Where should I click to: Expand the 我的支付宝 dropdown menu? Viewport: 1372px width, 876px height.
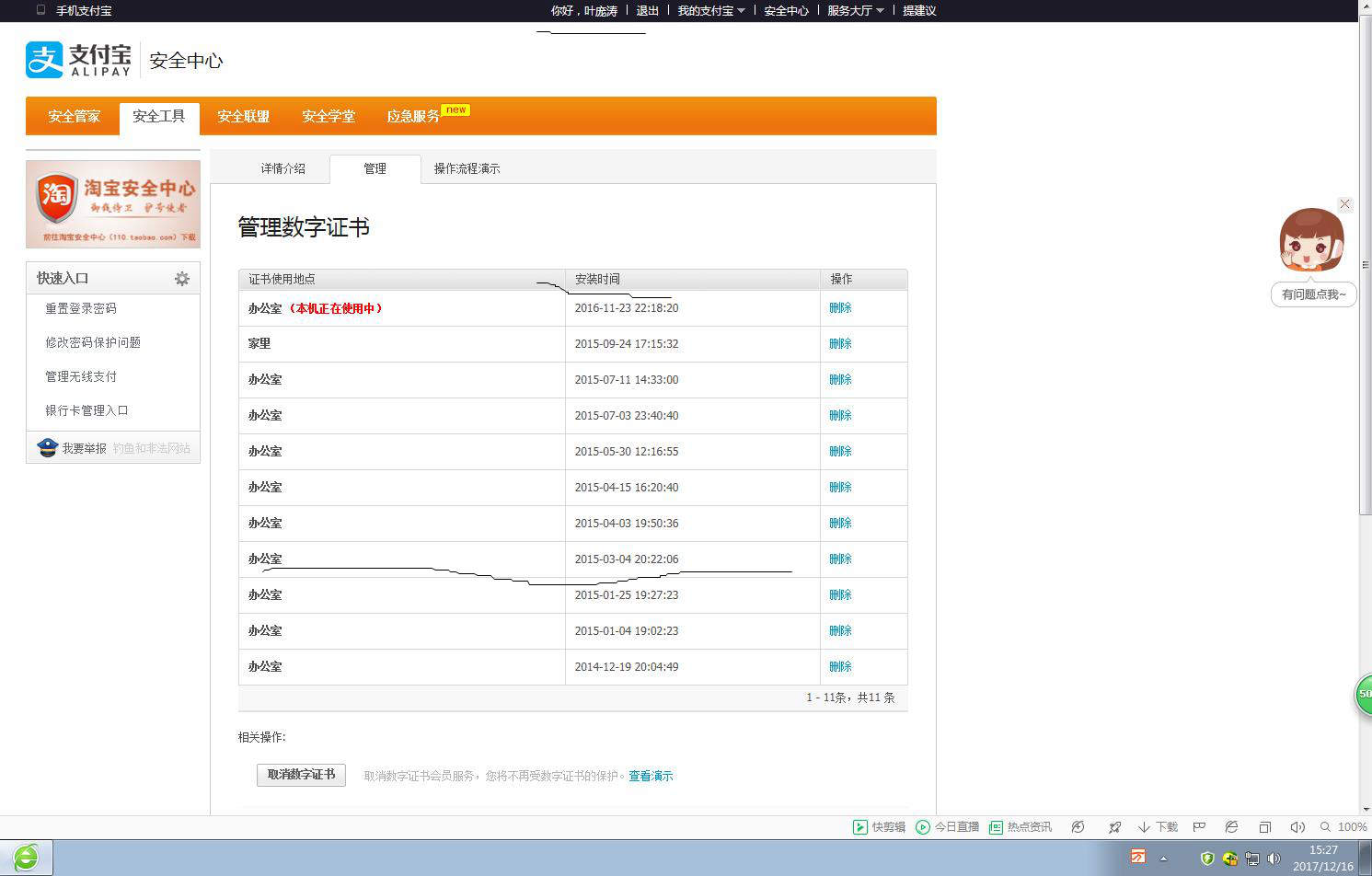[711, 11]
